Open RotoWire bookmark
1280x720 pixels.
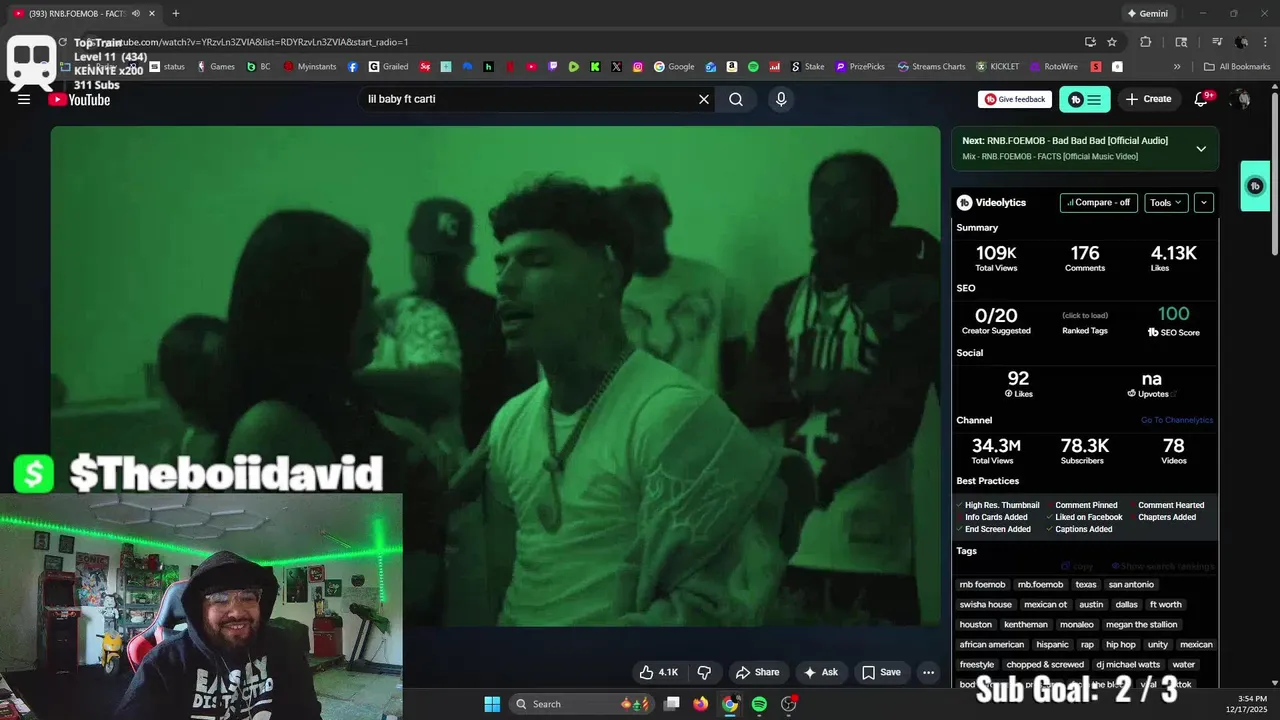1054,67
